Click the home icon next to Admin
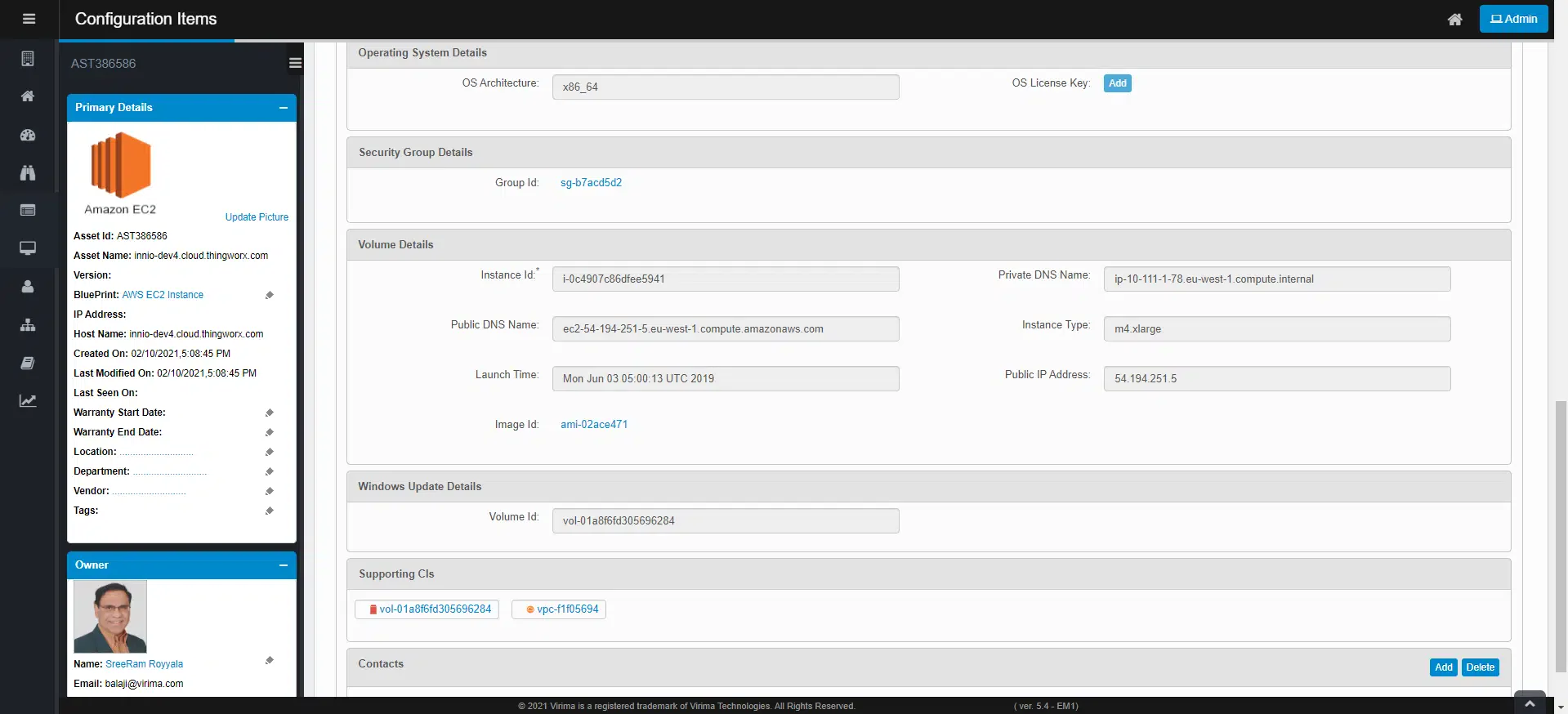This screenshot has height=714, width=1568. click(x=1454, y=20)
